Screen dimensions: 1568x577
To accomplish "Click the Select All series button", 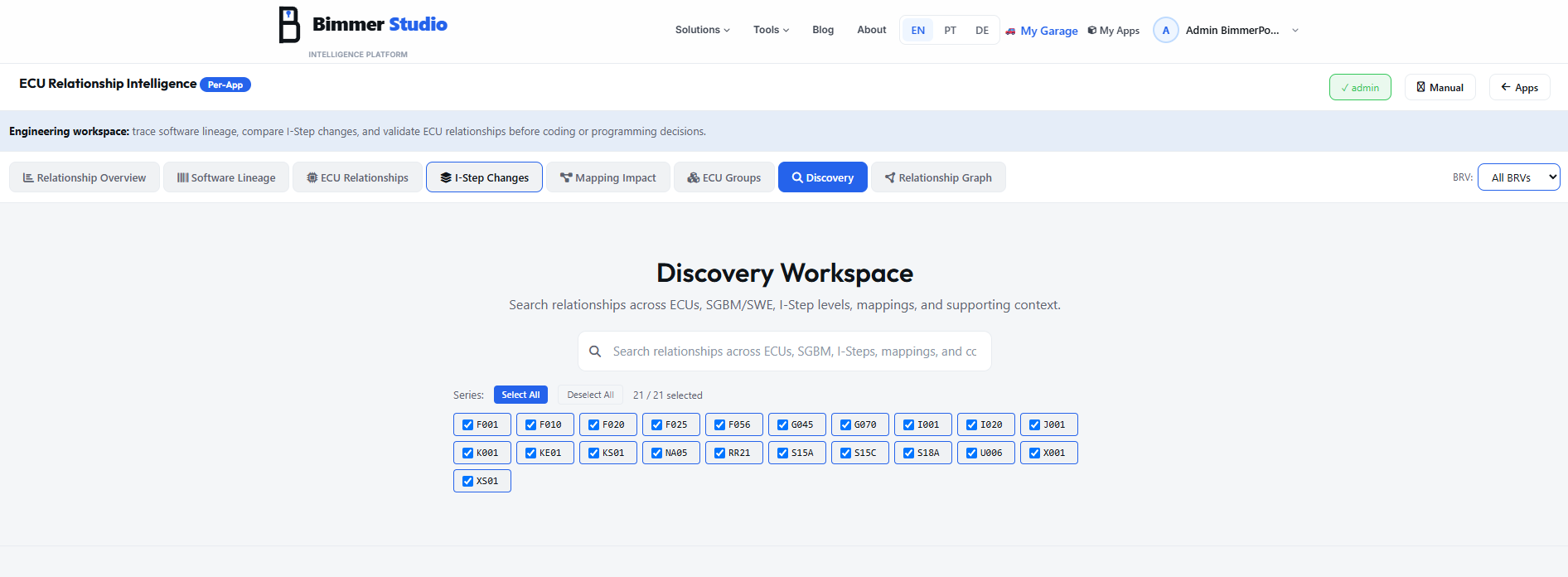I will point(520,395).
